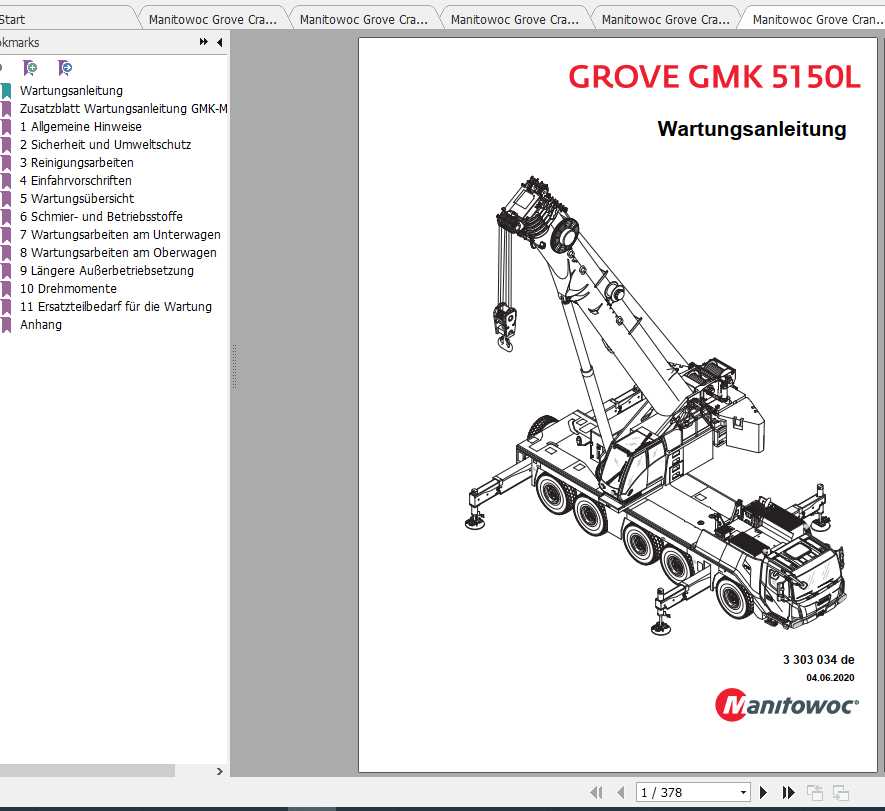The height and width of the screenshot is (811, 885).
Task: Go to the next page
Action: [762, 791]
